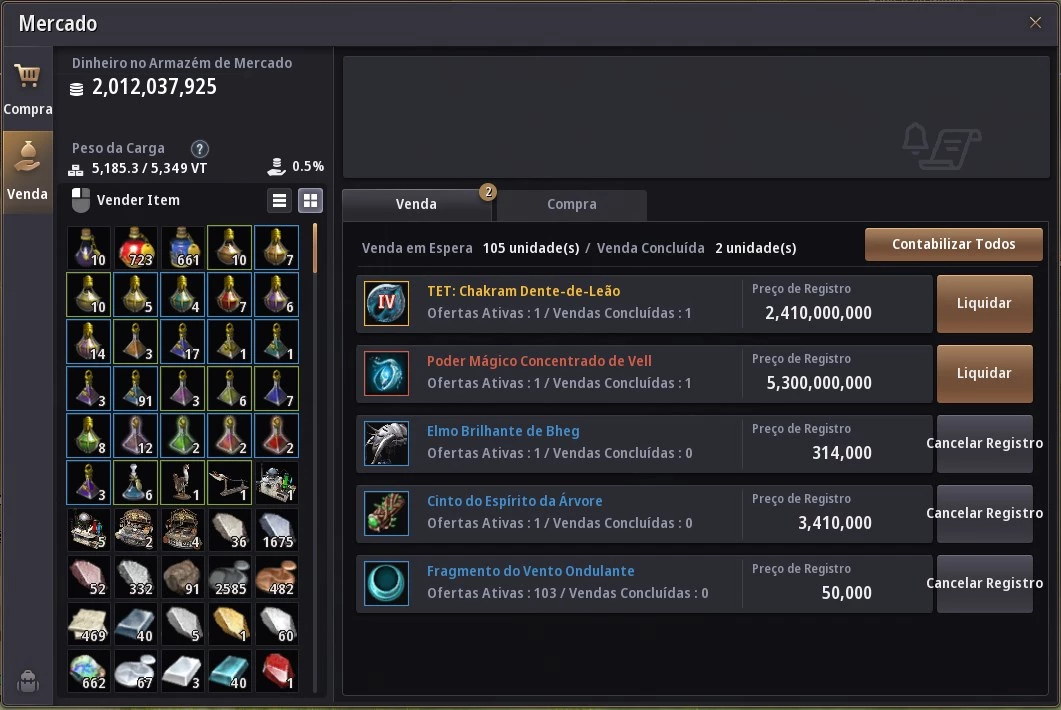
Task: Click the Fragmento do Vento Ondulante icon
Action: (386, 583)
